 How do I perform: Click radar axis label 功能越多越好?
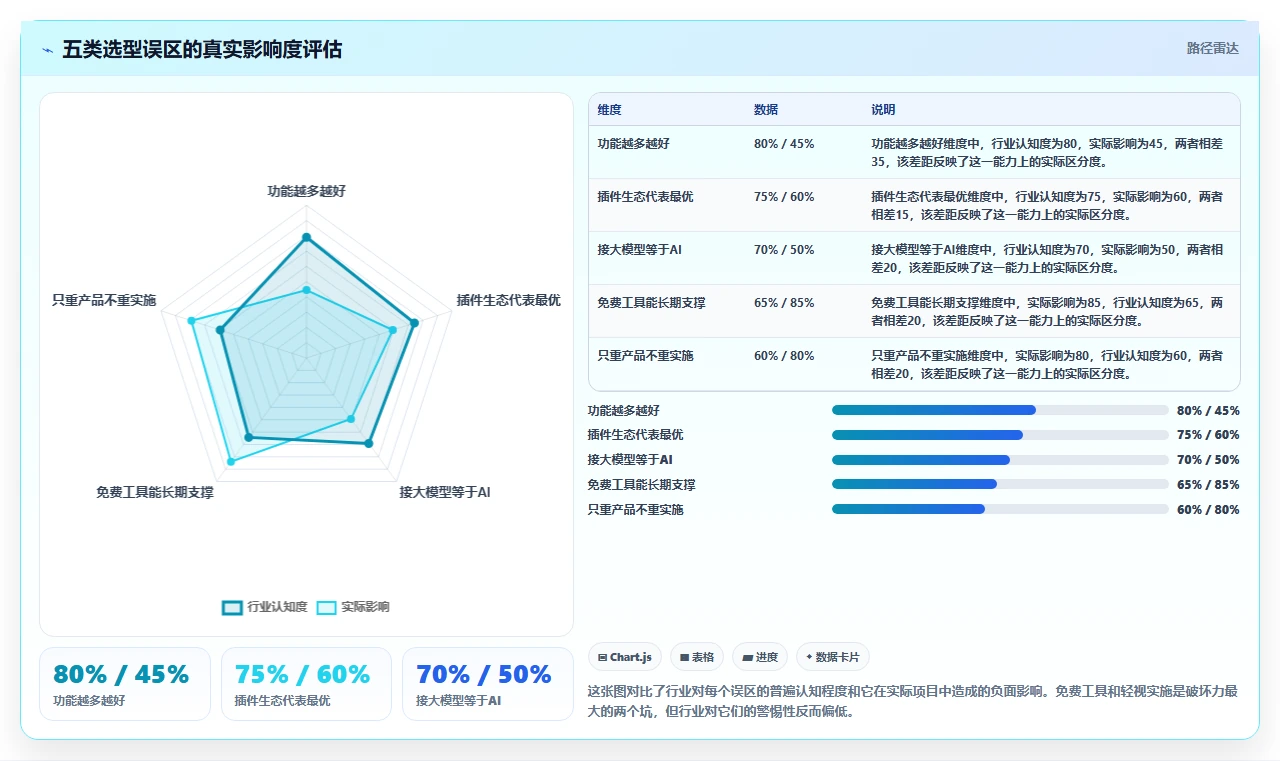pyautogui.click(x=307, y=191)
